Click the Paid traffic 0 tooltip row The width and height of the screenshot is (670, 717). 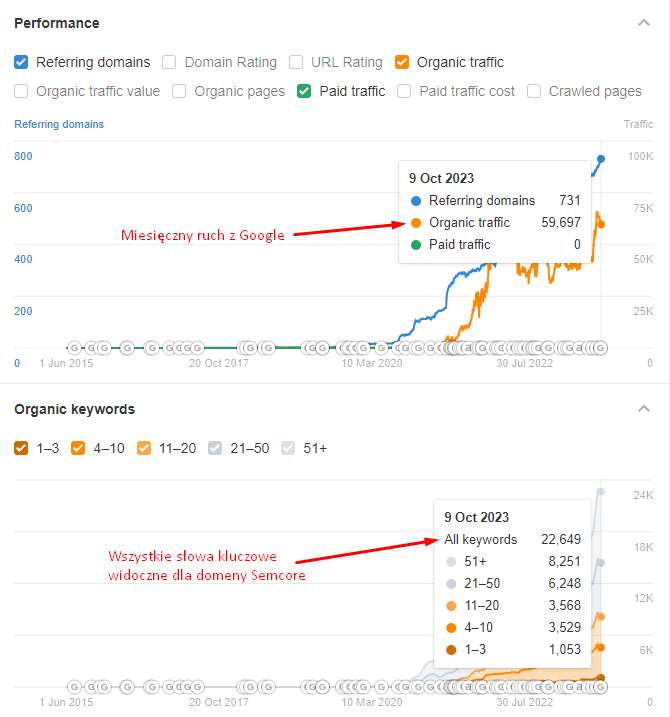(x=495, y=245)
